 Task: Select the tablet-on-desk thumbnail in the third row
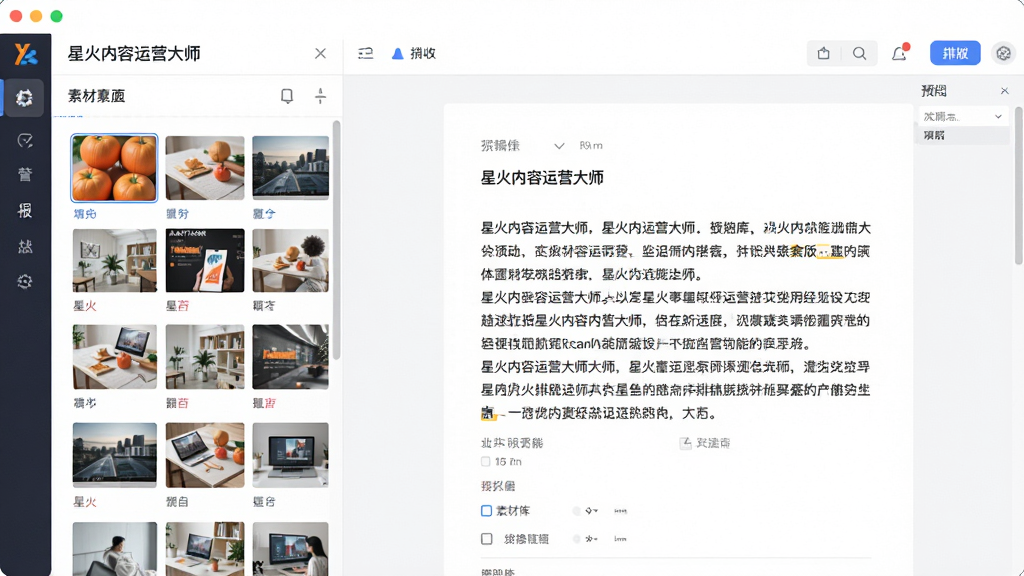tap(114, 357)
